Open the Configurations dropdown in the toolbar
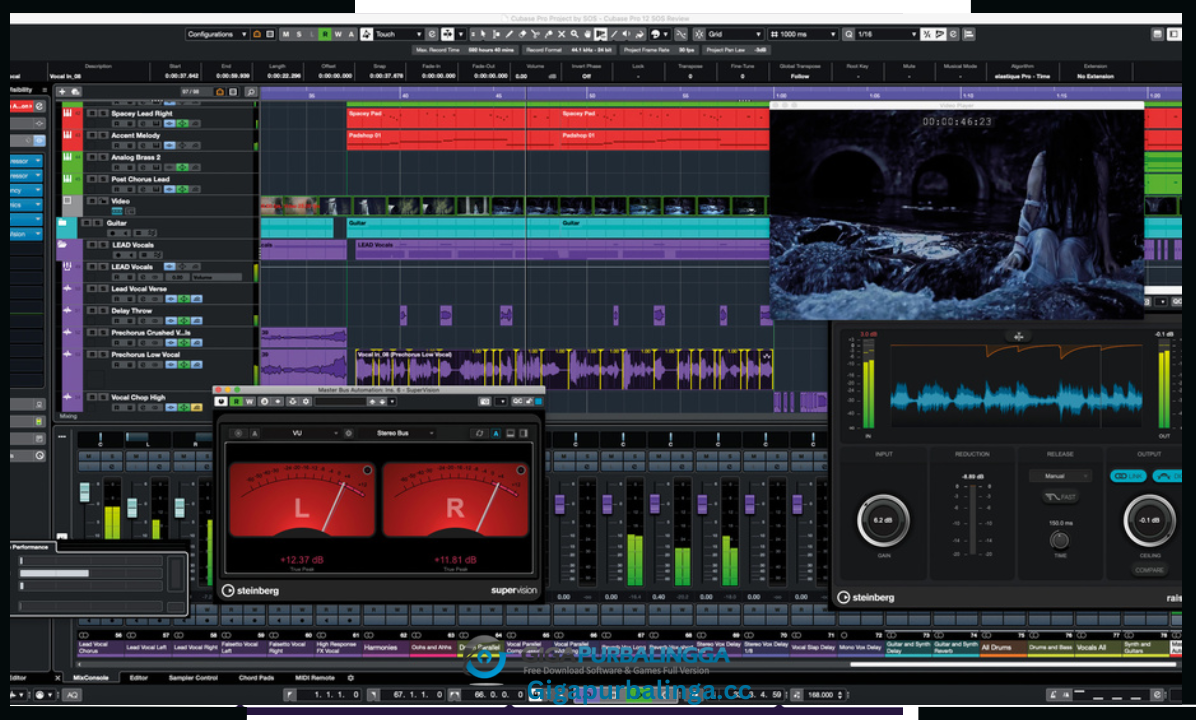The width and height of the screenshot is (1200, 720). (x=217, y=34)
